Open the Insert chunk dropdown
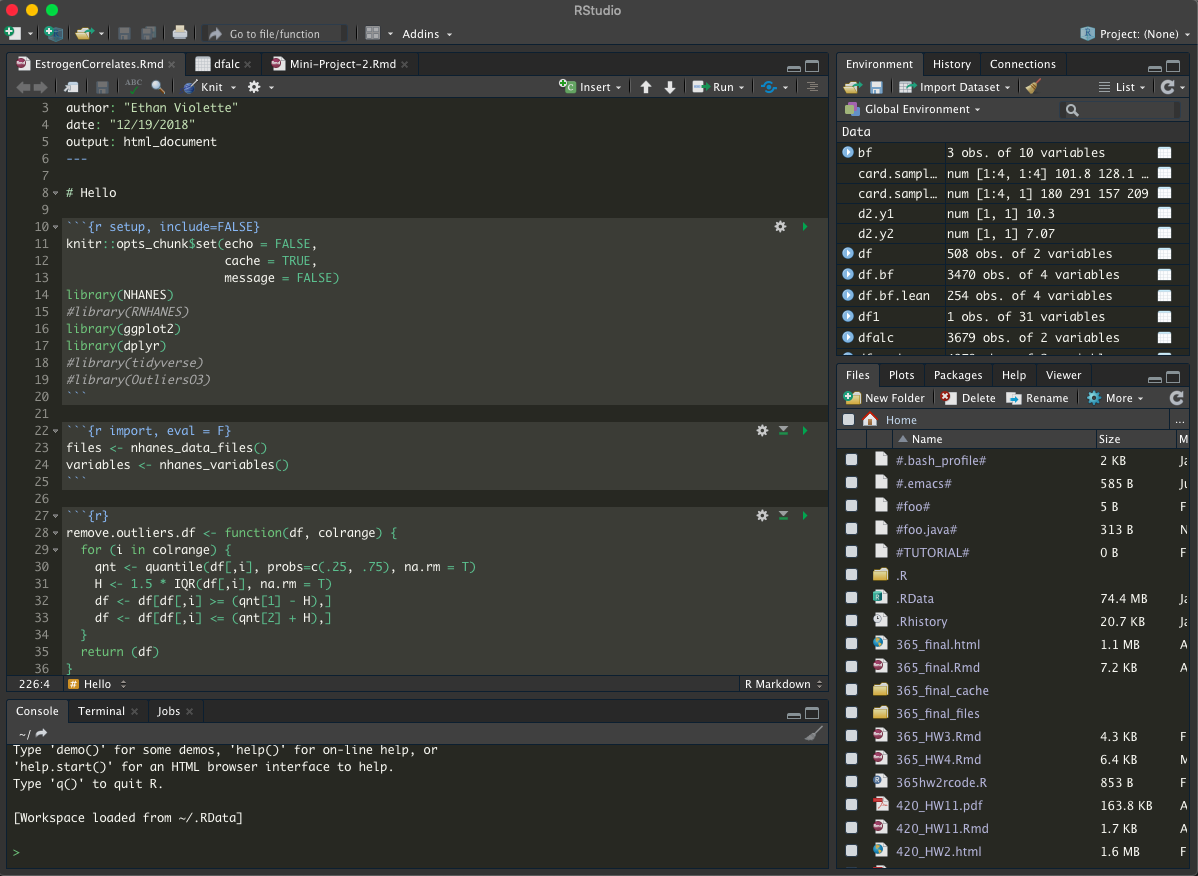Image resolution: width=1198 pixels, height=876 pixels. point(590,87)
